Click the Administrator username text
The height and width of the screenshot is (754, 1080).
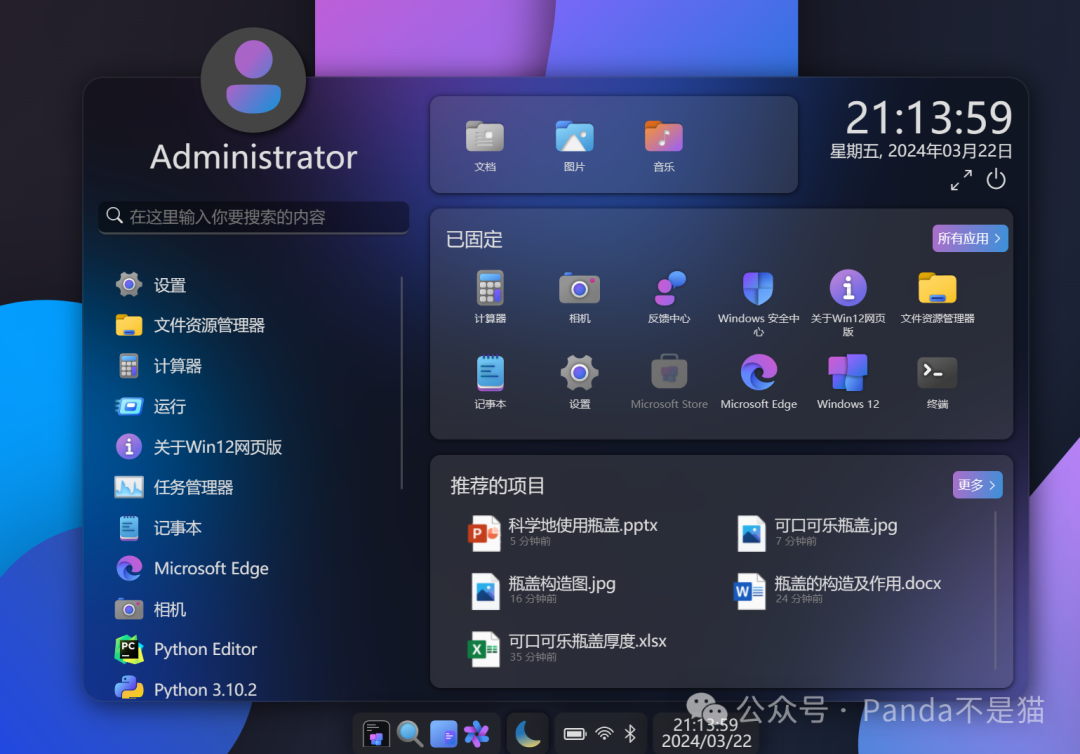253,157
